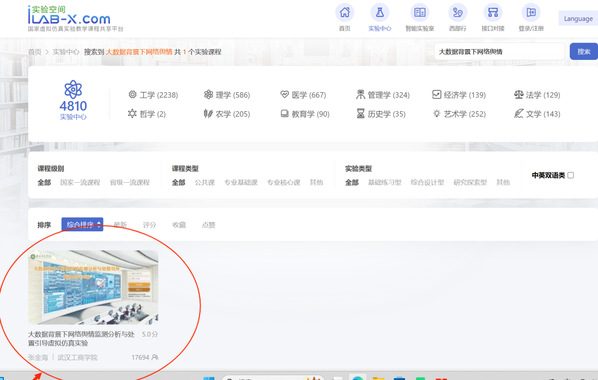Select the 工学 (2238) category

pos(153,95)
